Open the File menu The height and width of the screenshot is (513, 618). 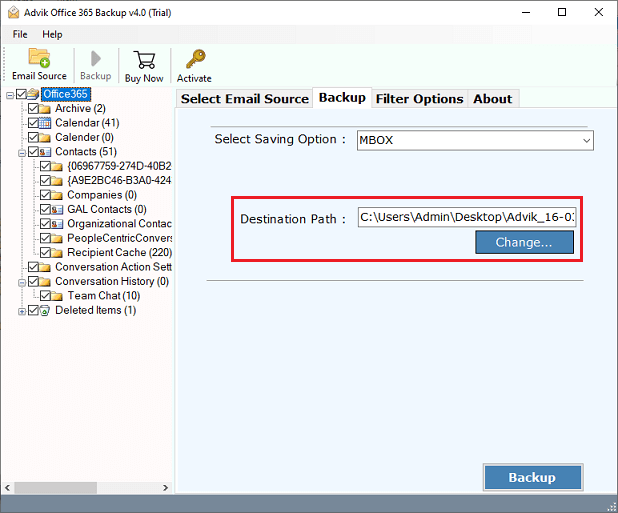click(x=20, y=34)
